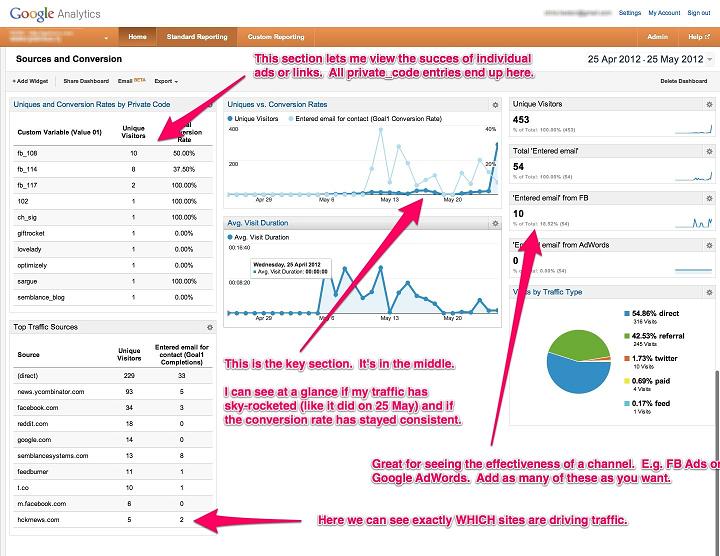Click the blue direct legend swatch

627,314
